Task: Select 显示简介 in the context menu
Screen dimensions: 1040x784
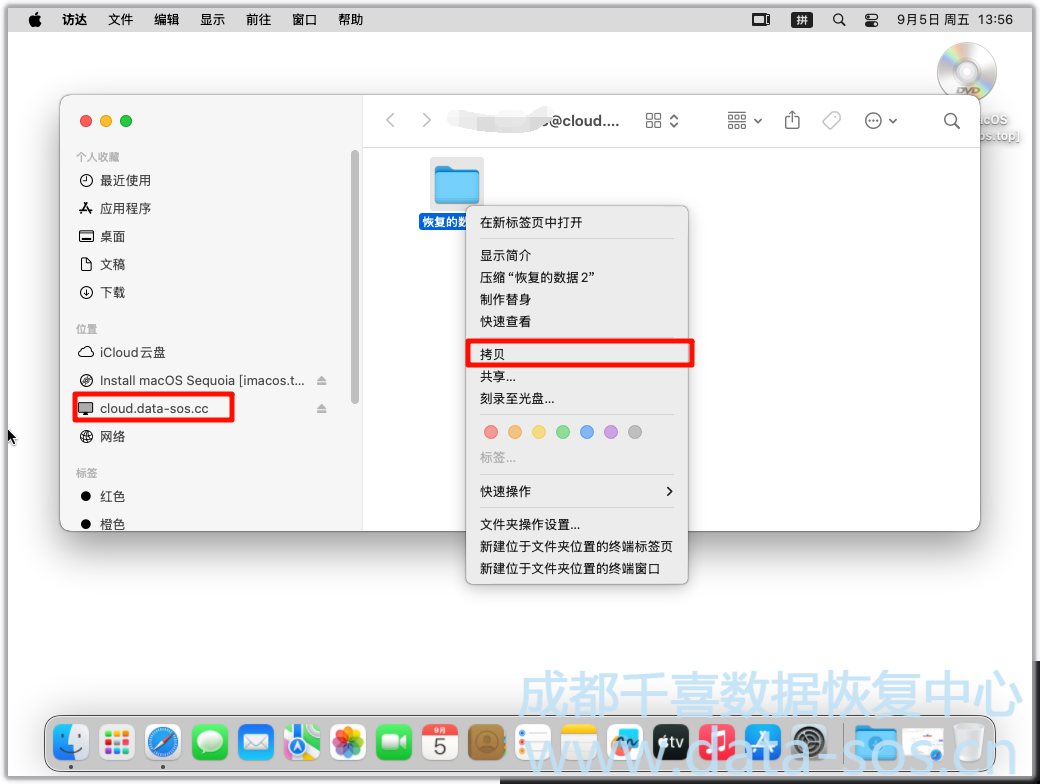Action: (x=505, y=256)
